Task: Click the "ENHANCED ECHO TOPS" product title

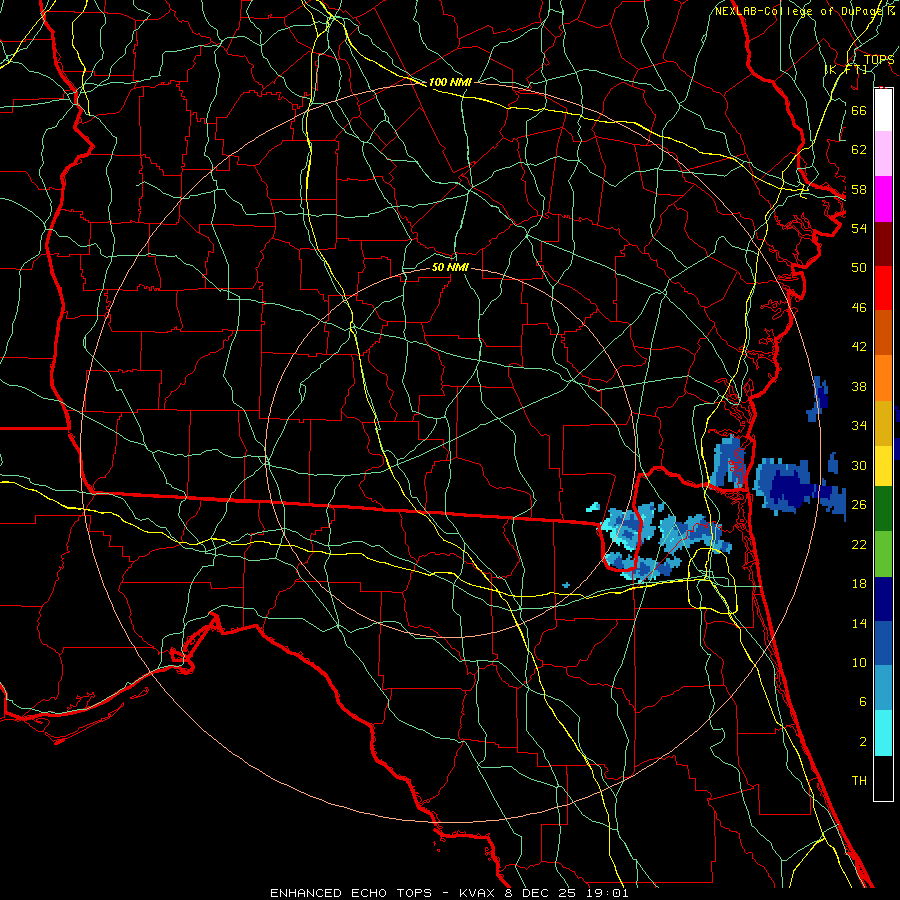Action: coord(351,893)
